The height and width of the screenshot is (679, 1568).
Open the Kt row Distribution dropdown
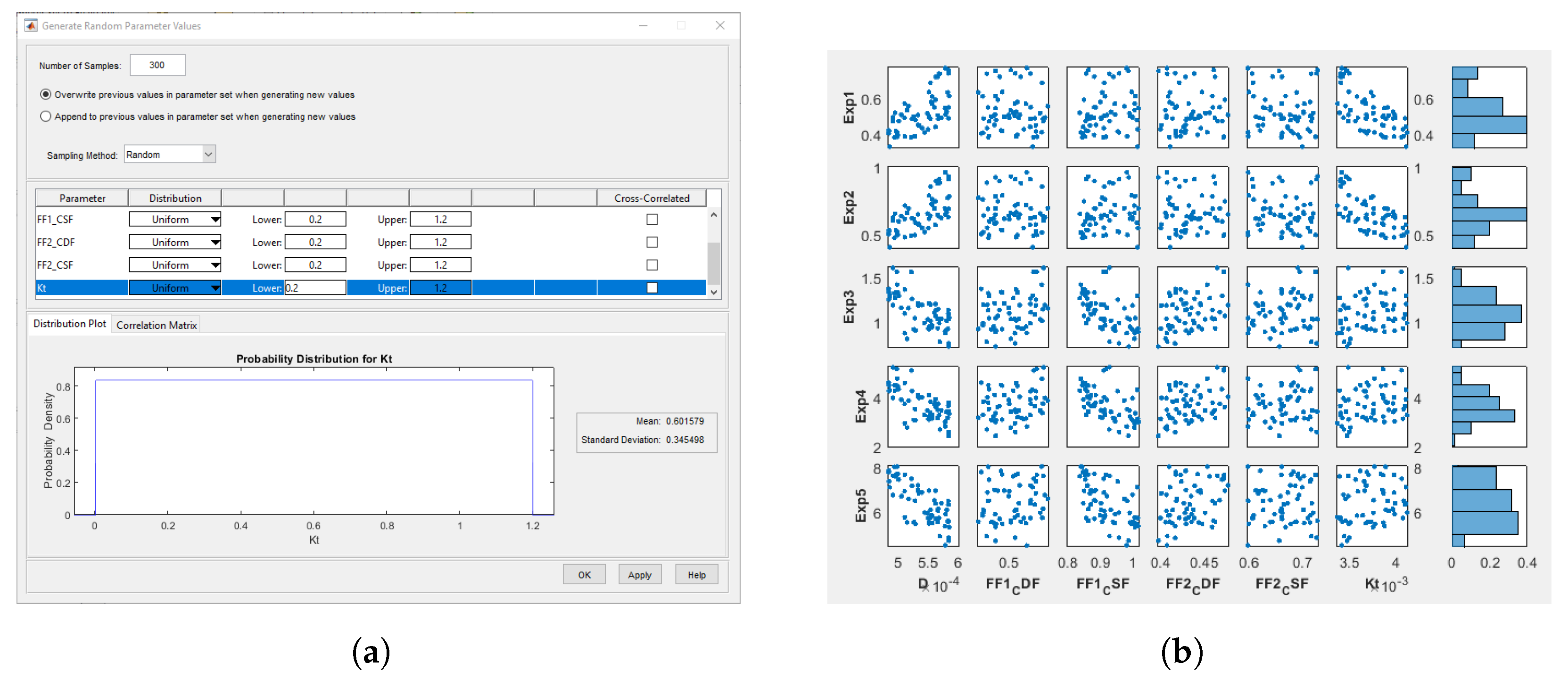[x=215, y=288]
